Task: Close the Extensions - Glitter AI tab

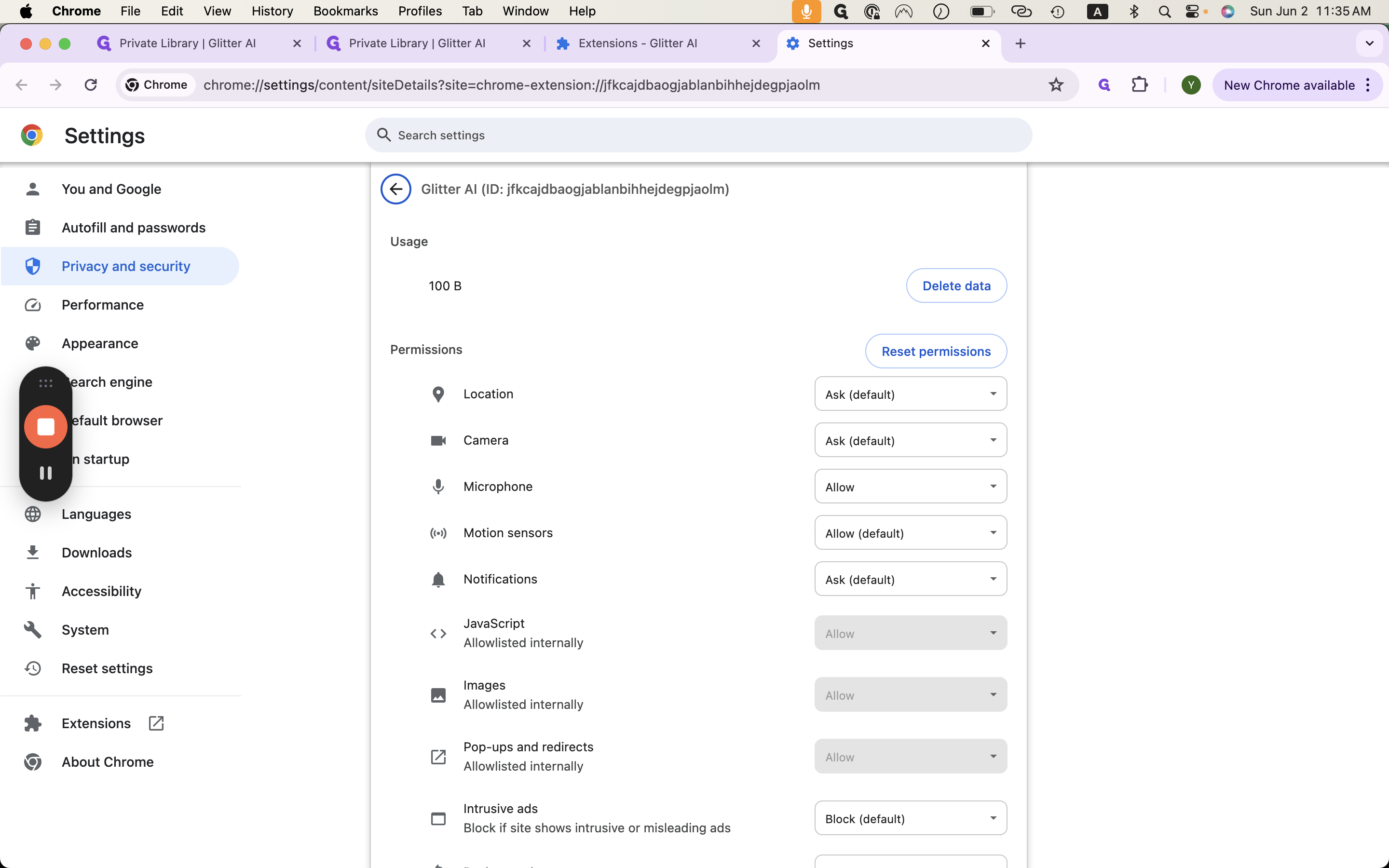Action: [756, 43]
